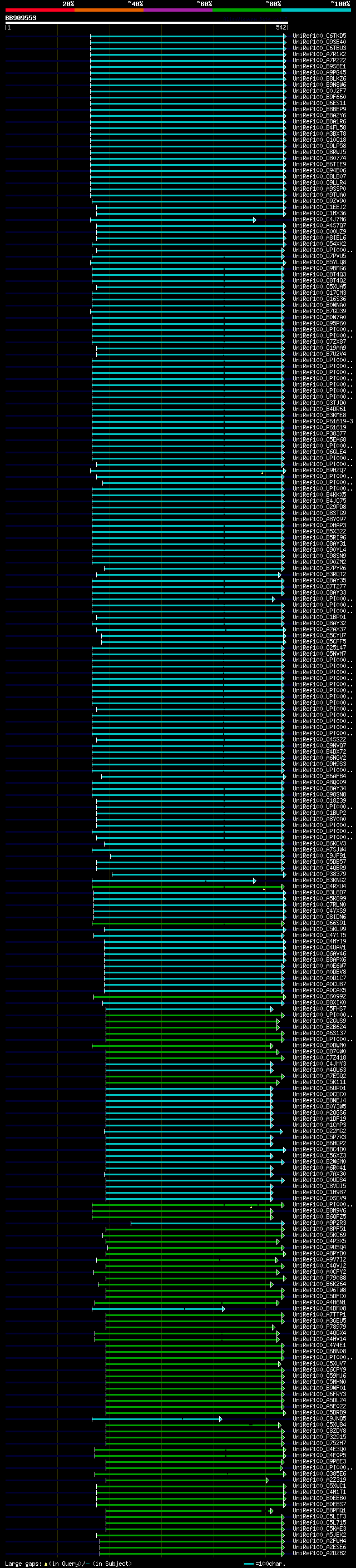Open hit UniRef100_B9S8E1
This screenshot has width=356, height=1568.
(x=319, y=66)
